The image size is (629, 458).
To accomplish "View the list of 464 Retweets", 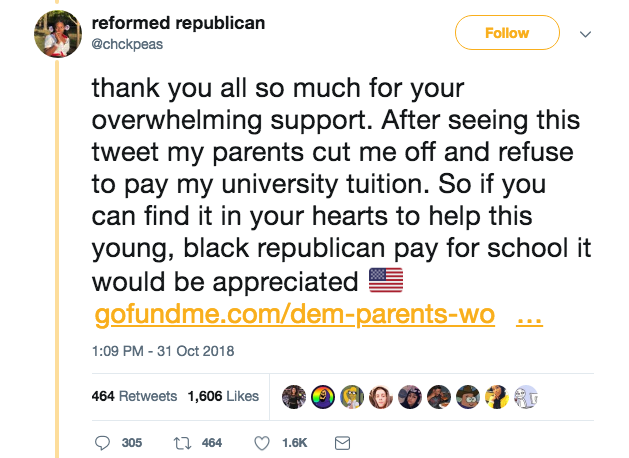I will coord(134,396).
